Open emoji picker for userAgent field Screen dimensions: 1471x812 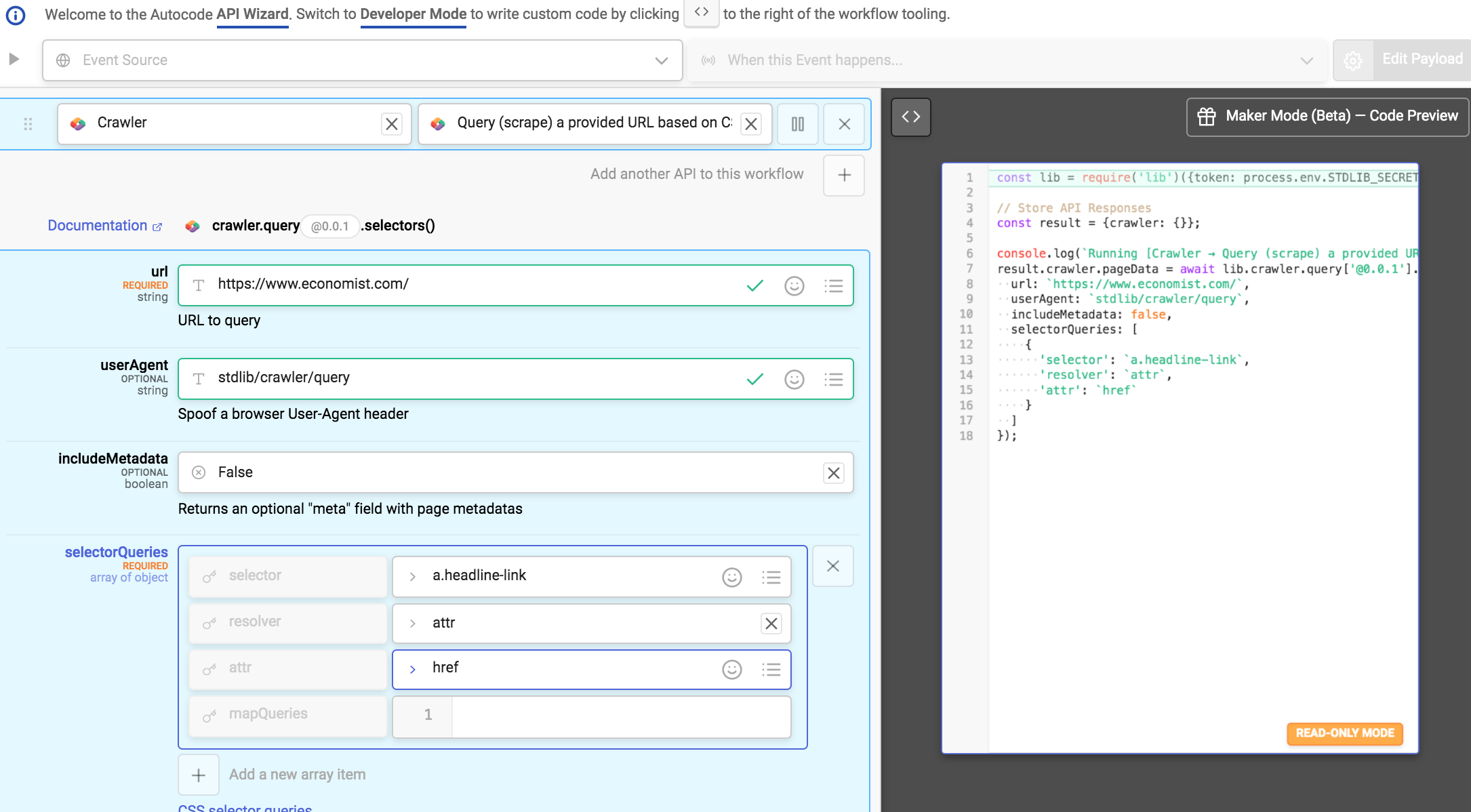(x=794, y=380)
